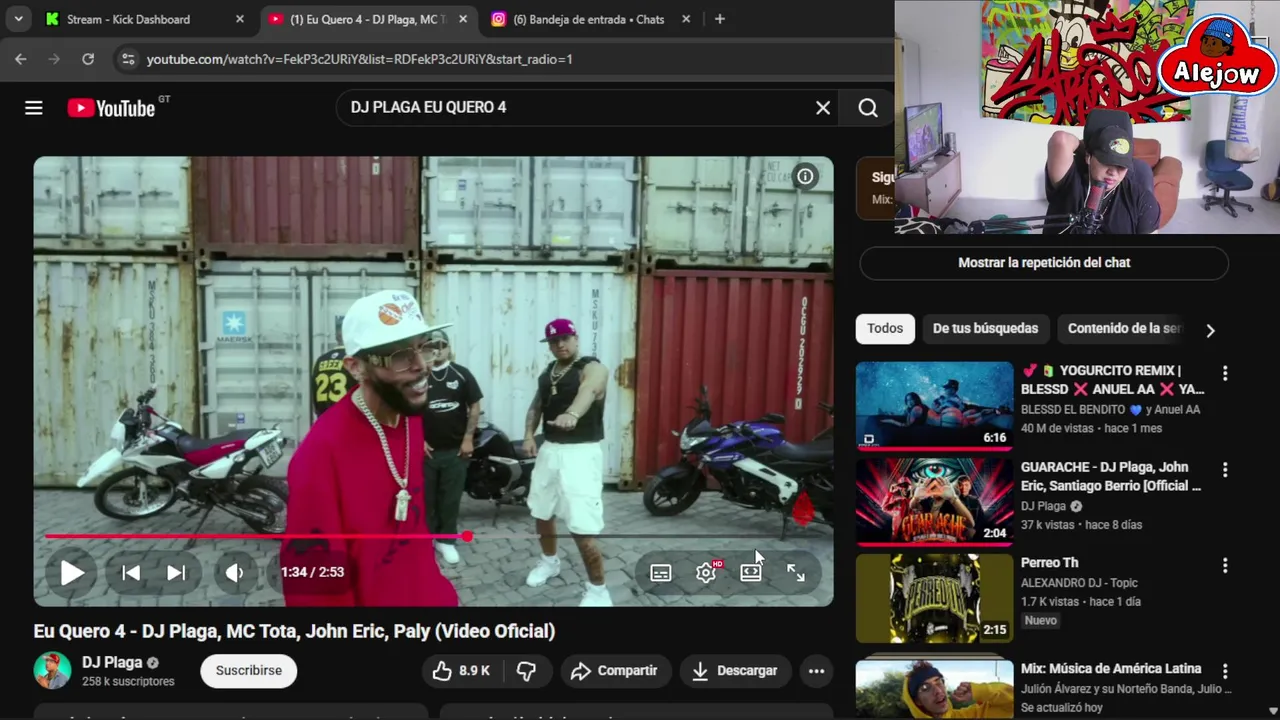Open Perreo Th video title

click(x=1049, y=563)
